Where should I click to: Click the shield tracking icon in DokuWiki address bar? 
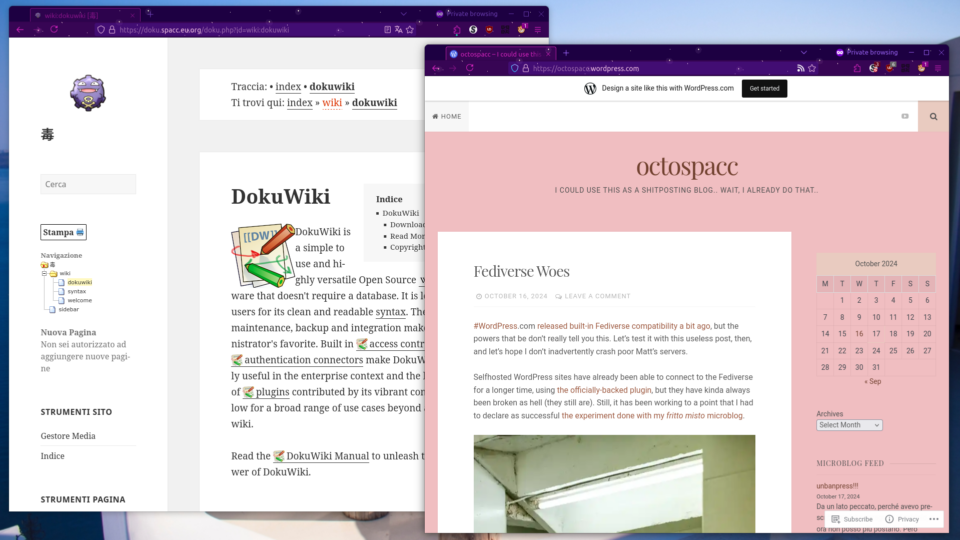[x=100, y=29]
